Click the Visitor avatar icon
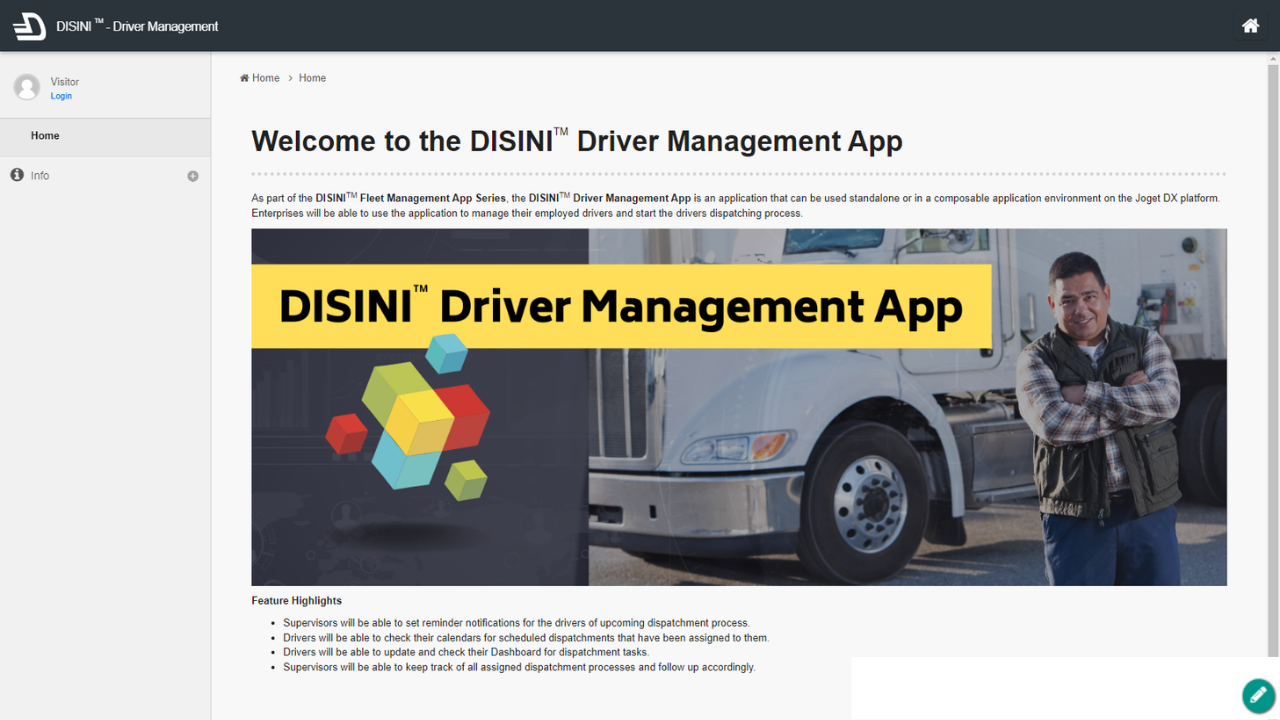Screen dimensions: 1280x720 coord(27,87)
